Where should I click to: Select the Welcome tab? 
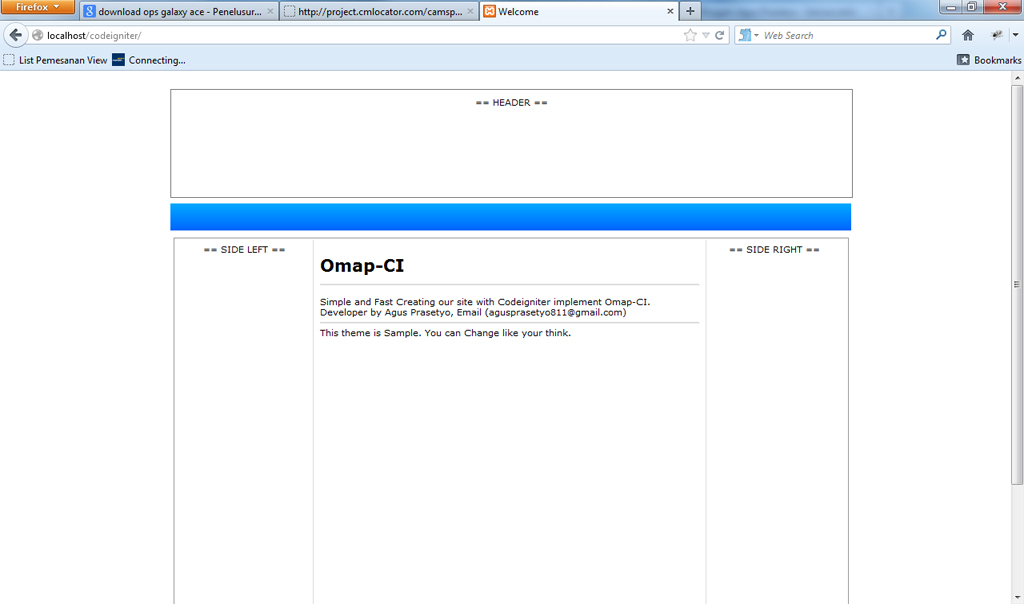coord(580,11)
